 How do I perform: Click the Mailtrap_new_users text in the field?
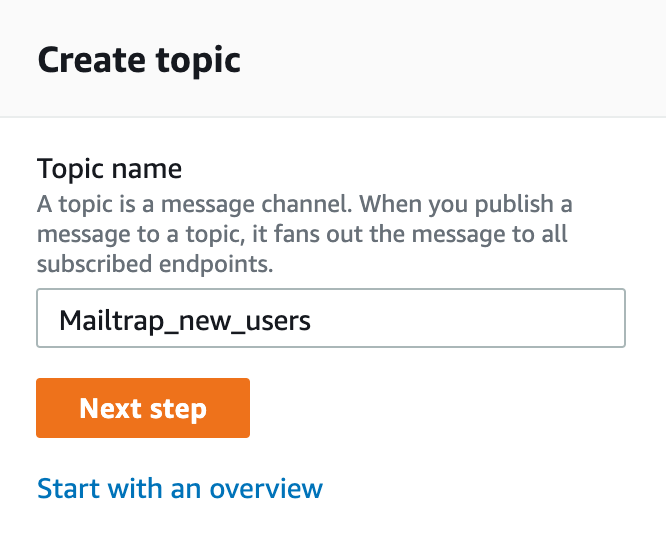185,320
